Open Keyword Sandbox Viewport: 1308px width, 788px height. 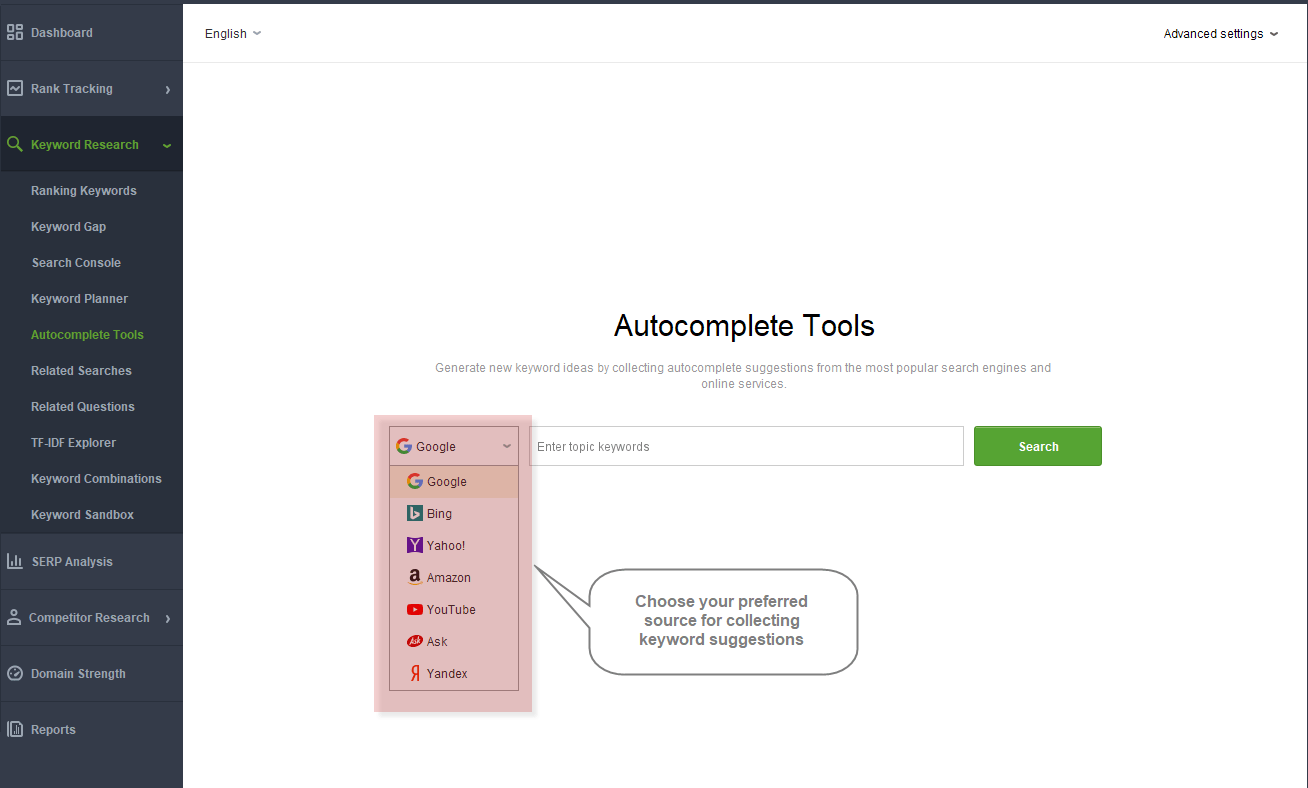82,514
